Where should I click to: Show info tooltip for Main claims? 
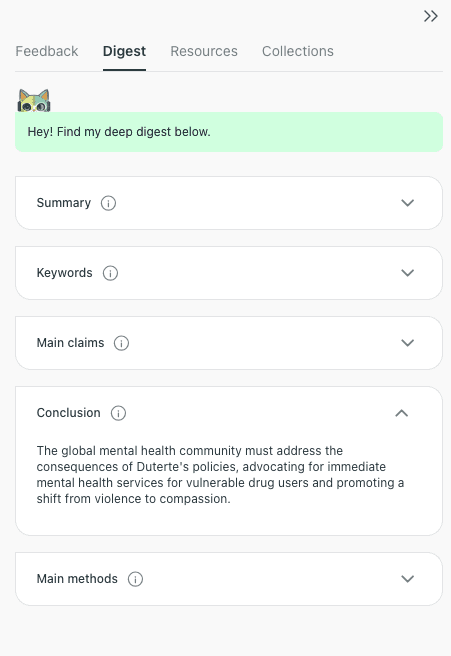pos(121,343)
